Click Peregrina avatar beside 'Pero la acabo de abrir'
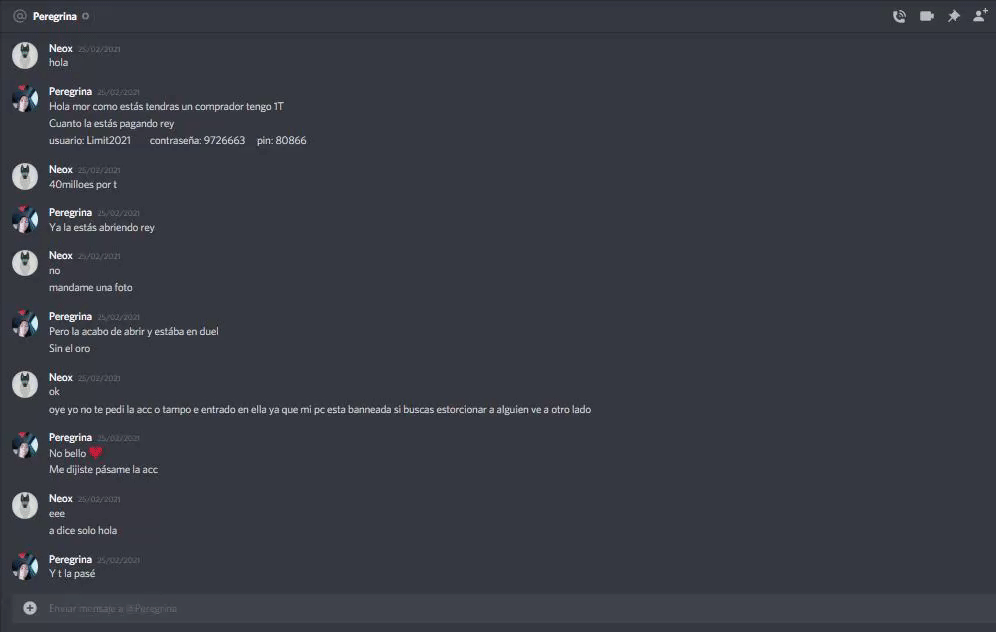Viewport: 996px width, 632px height. pyautogui.click(x=25, y=324)
